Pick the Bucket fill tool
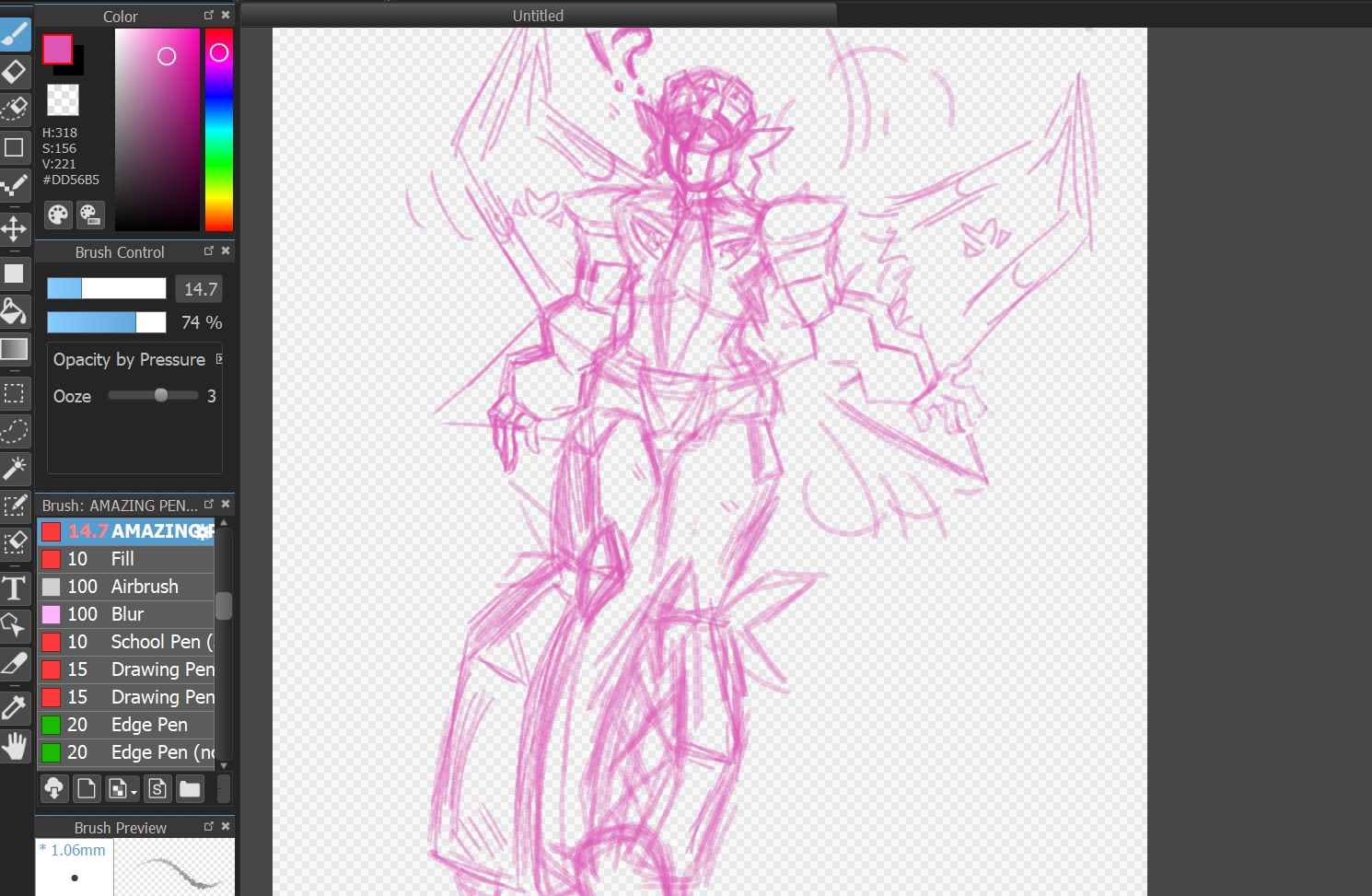 (x=15, y=312)
